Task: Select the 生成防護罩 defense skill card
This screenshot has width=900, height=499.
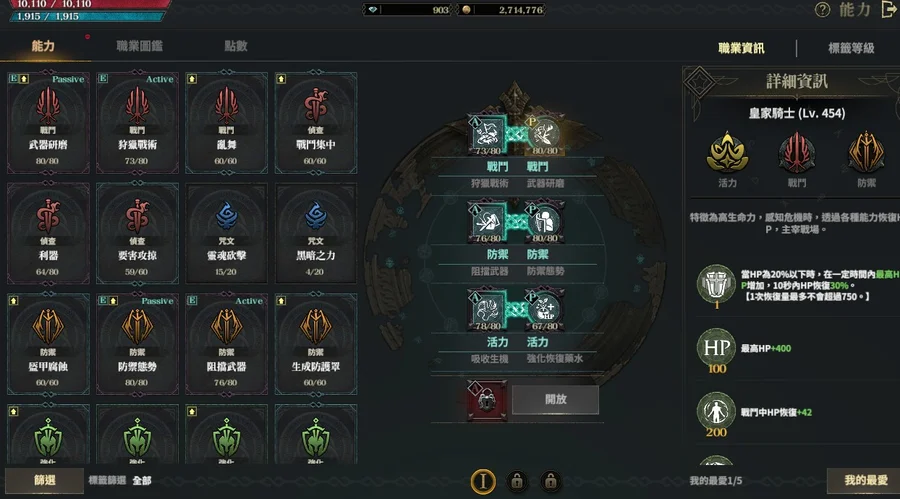Action: (316, 344)
